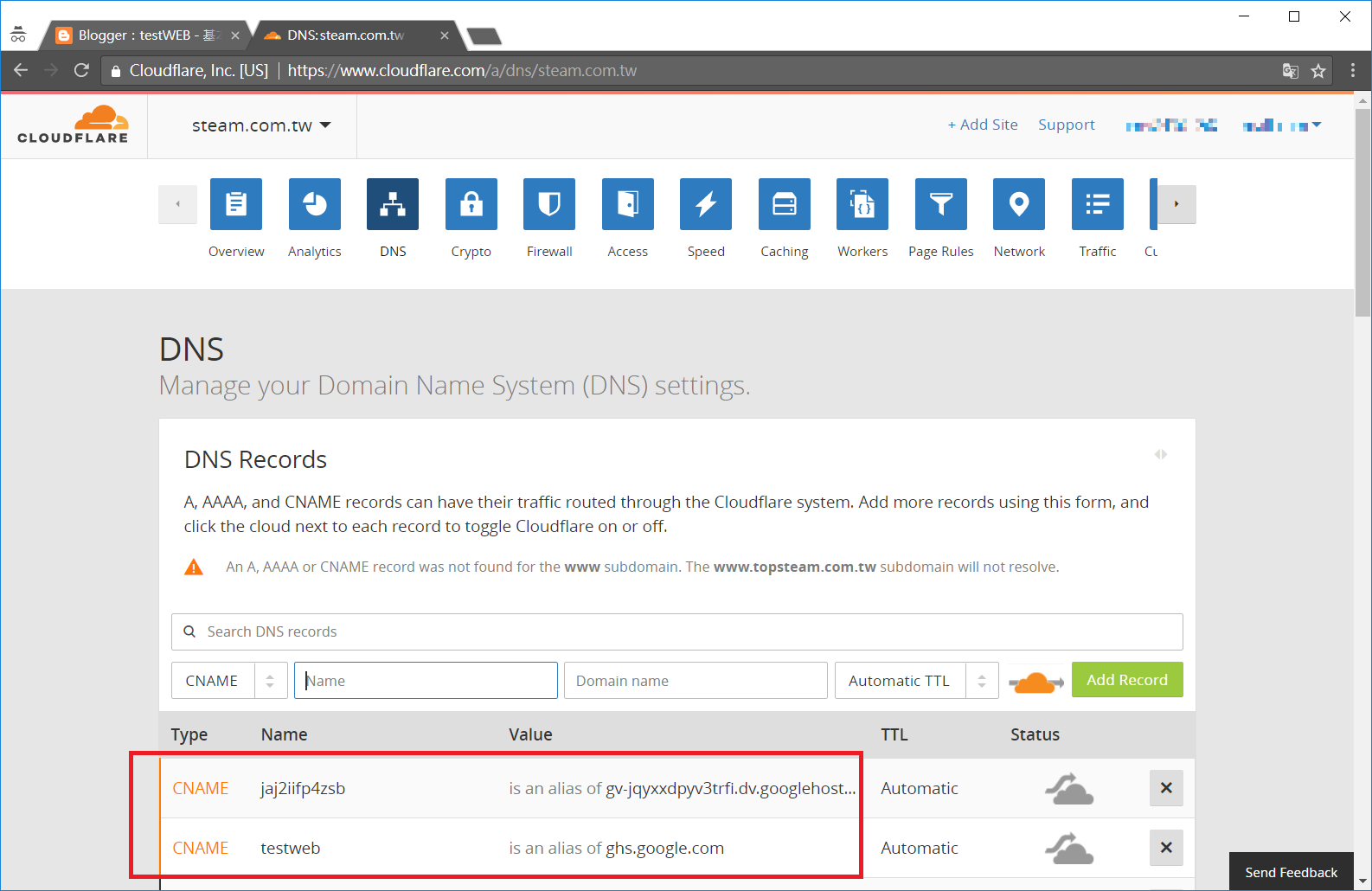Open the Support link
1372x891 pixels.
pyautogui.click(x=1067, y=125)
